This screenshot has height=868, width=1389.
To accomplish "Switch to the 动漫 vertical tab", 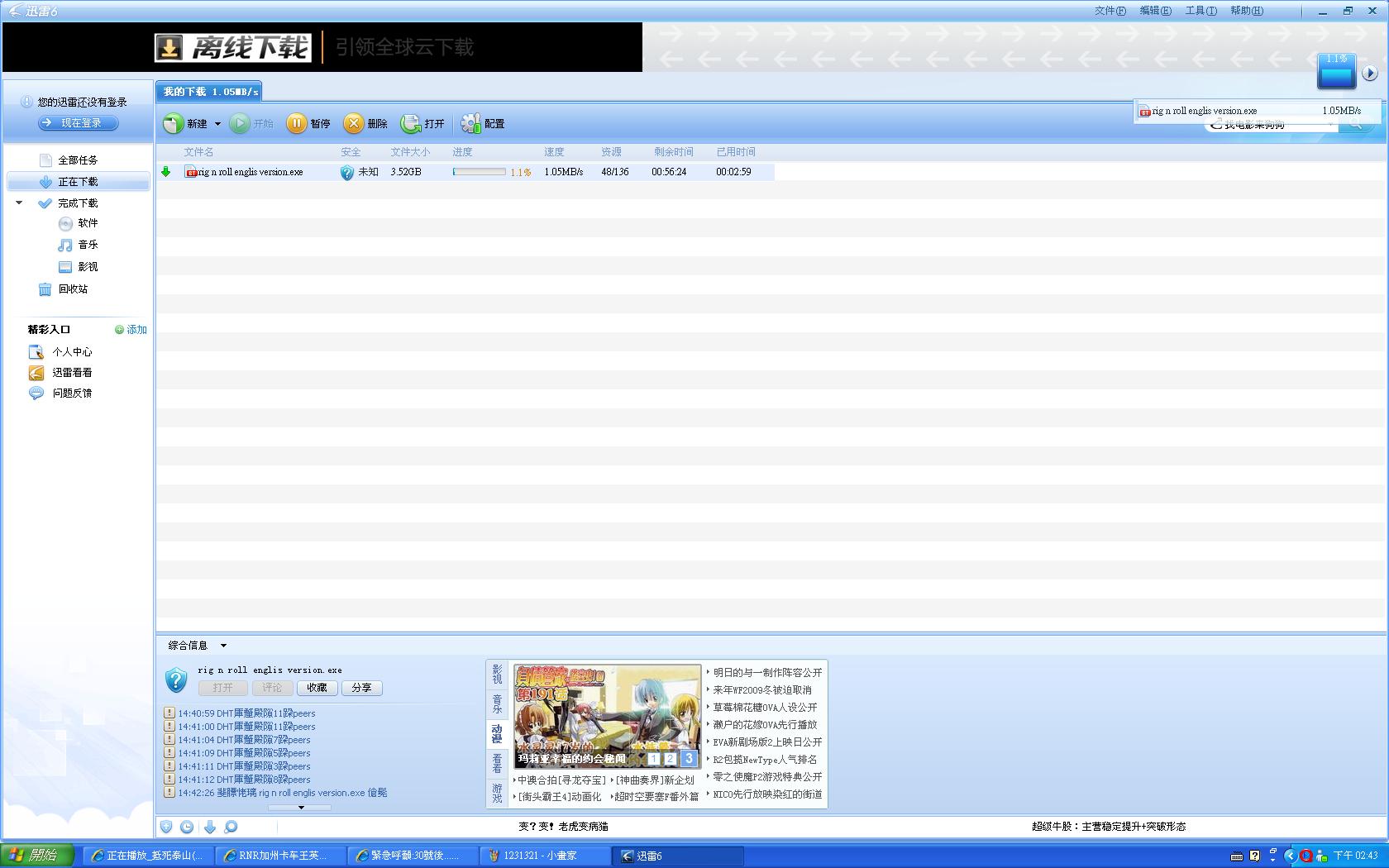I will click(x=497, y=734).
